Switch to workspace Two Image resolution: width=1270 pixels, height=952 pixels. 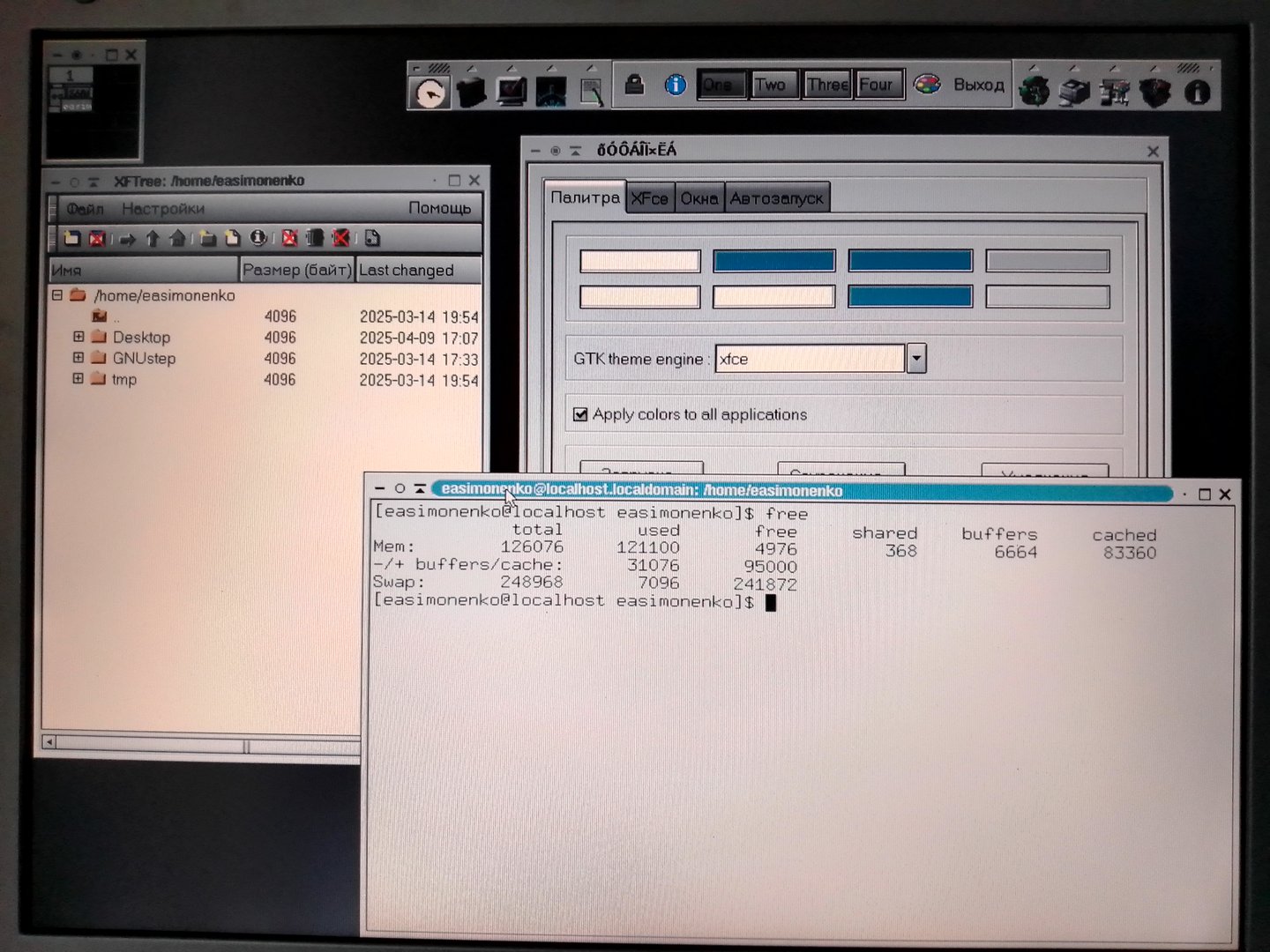point(773,85)
